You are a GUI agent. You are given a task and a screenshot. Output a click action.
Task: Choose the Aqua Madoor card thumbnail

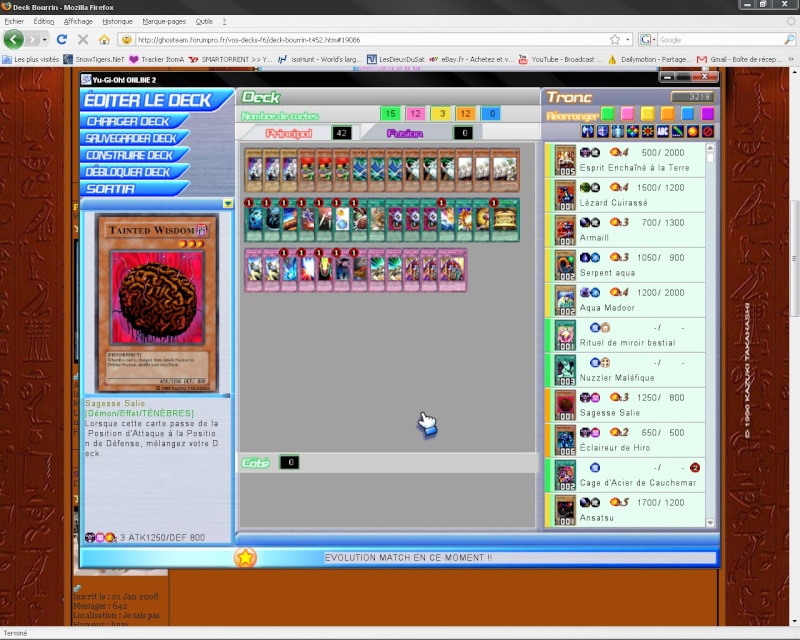click(x=565, y=300)
